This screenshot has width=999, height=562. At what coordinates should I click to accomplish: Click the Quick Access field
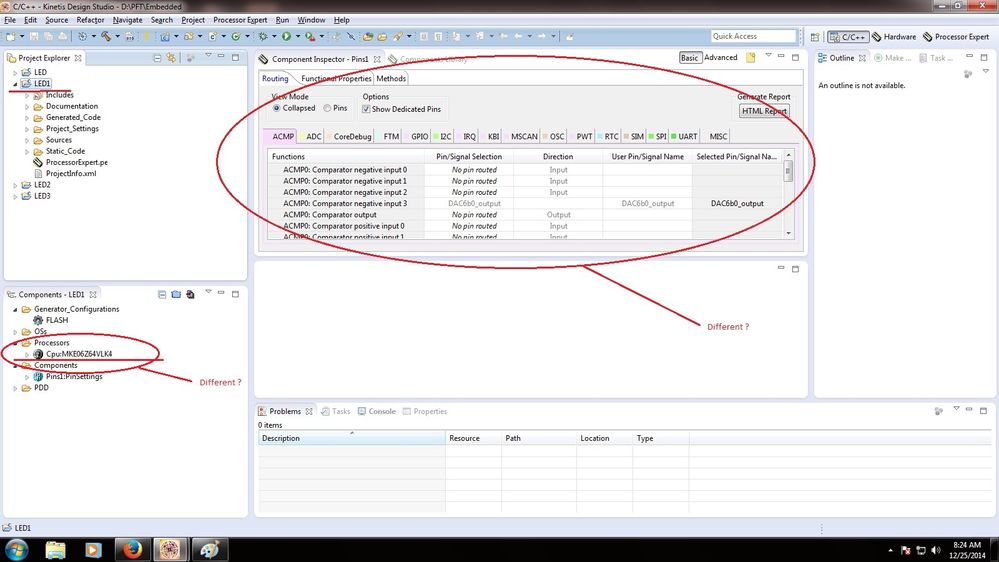click(753, 36)
